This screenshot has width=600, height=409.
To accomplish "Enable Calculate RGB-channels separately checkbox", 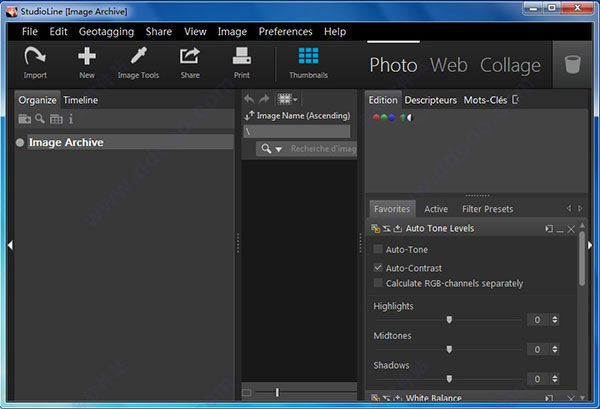I will point(378,283).
